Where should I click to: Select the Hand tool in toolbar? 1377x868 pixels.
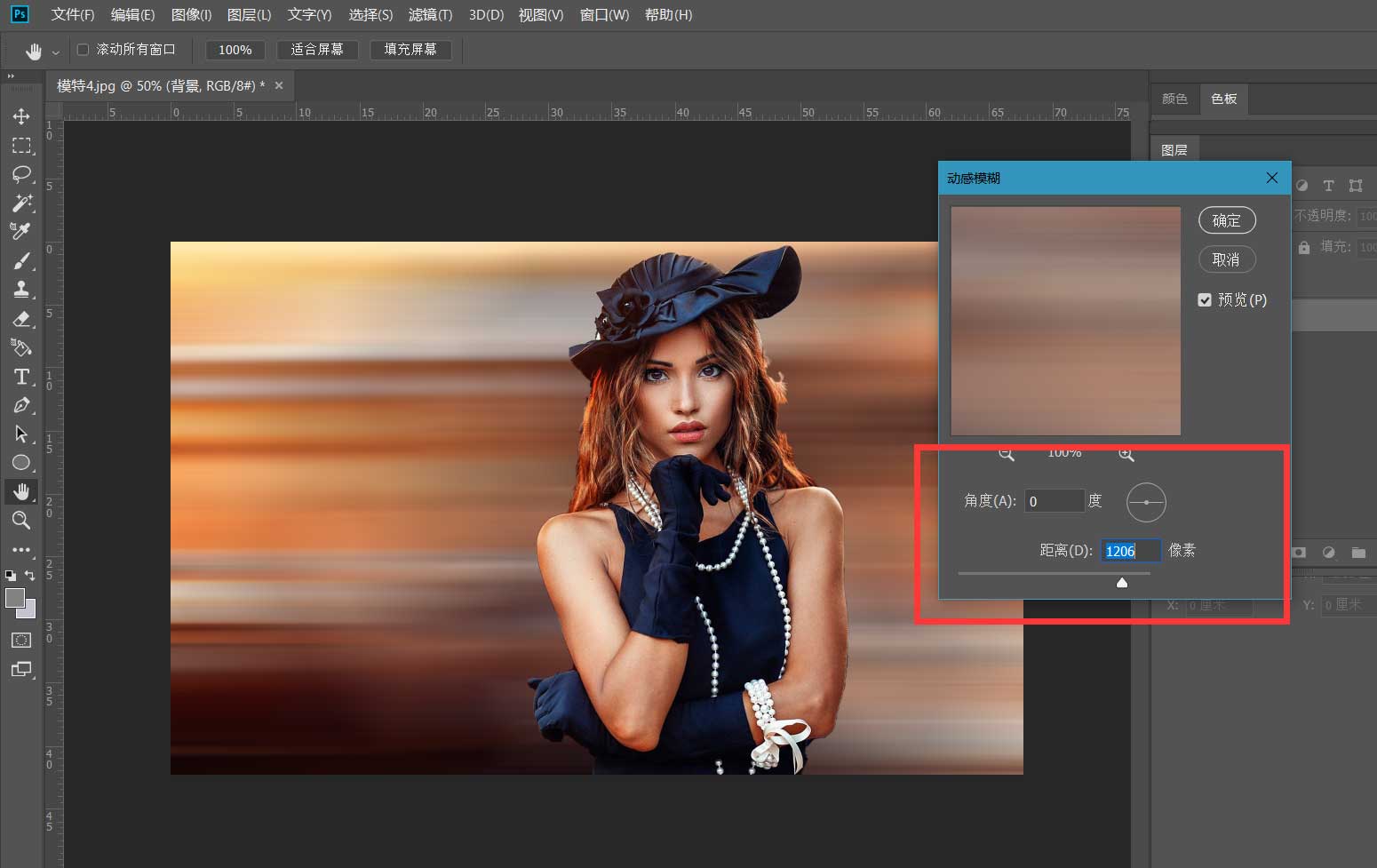click(21, 491)
